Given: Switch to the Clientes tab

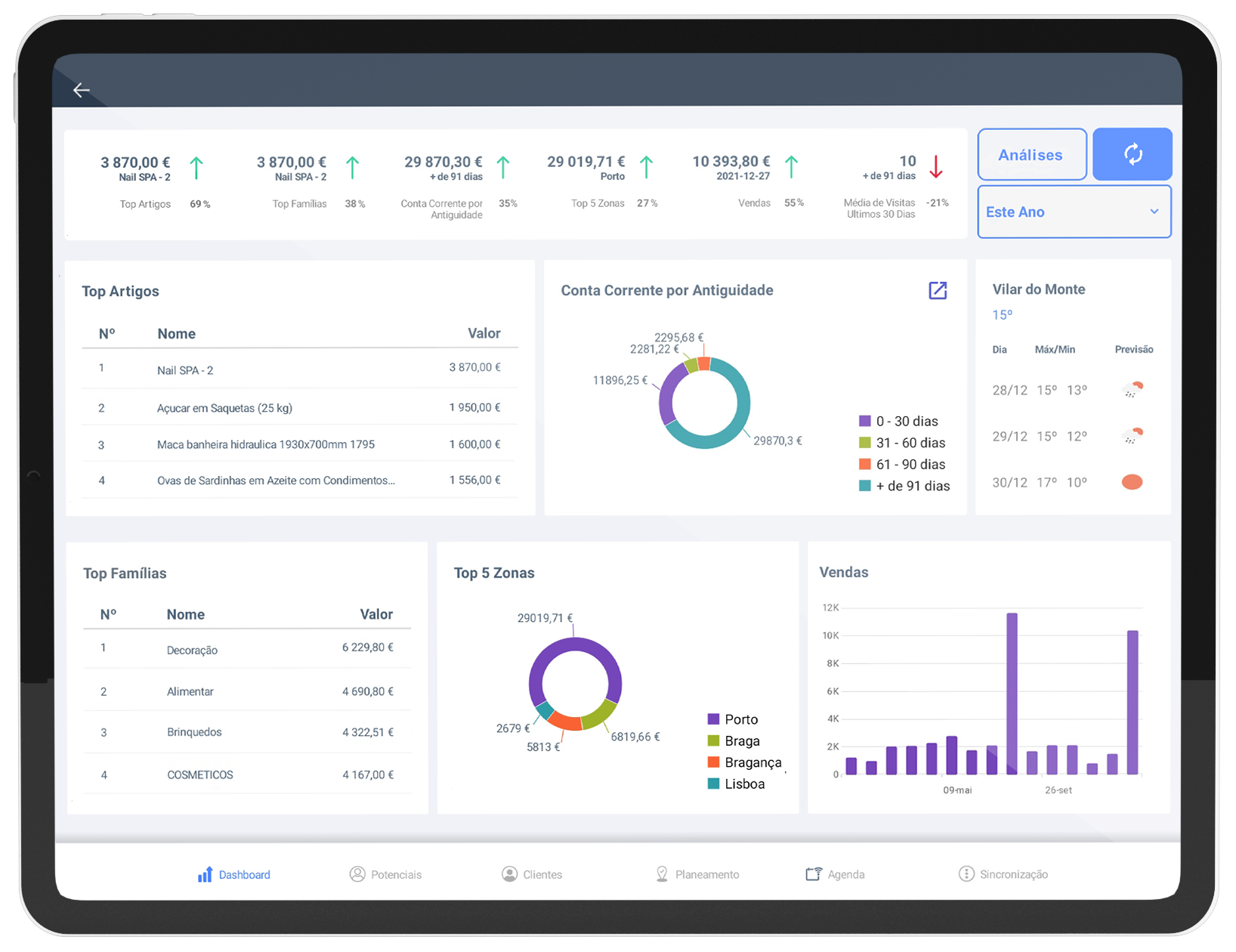Looking at the screenshot, I should pyautogui.click(x=542, y=874).
